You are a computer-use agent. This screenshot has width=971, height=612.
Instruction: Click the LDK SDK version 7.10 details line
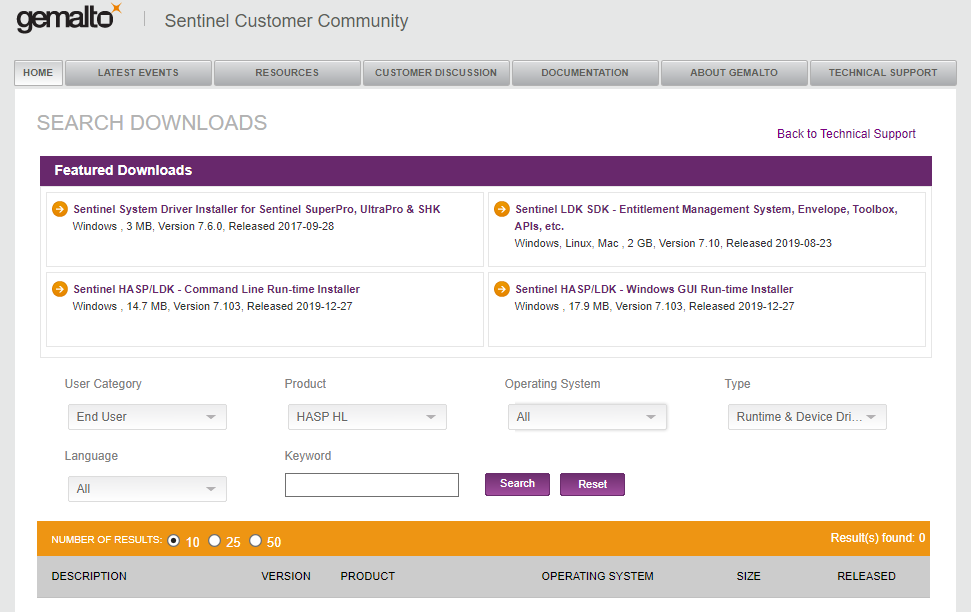673,243
